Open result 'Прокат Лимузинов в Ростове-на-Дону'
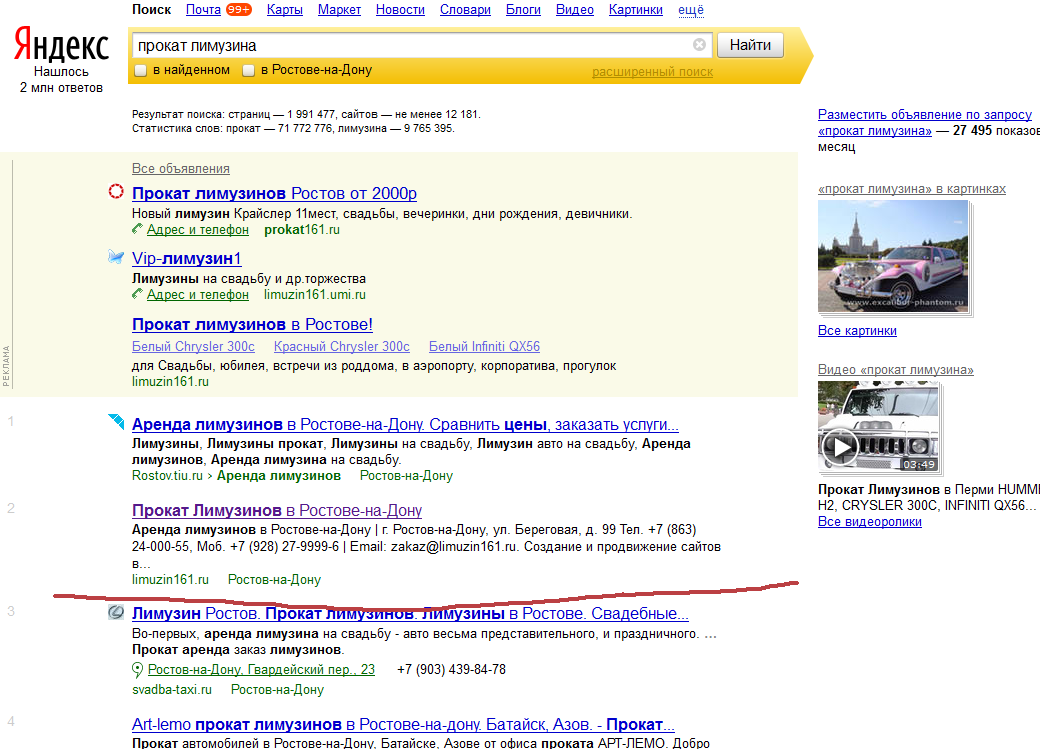 pos(277,510)
